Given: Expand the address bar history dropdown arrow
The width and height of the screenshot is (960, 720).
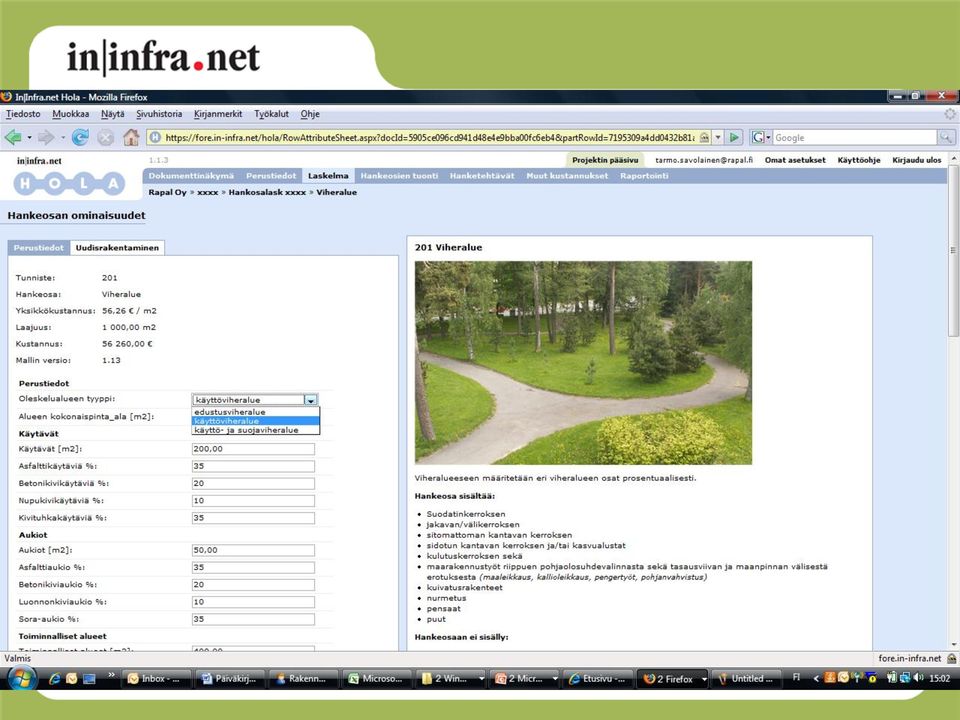Looking at the screenshot, I should [x=718, y=138].
